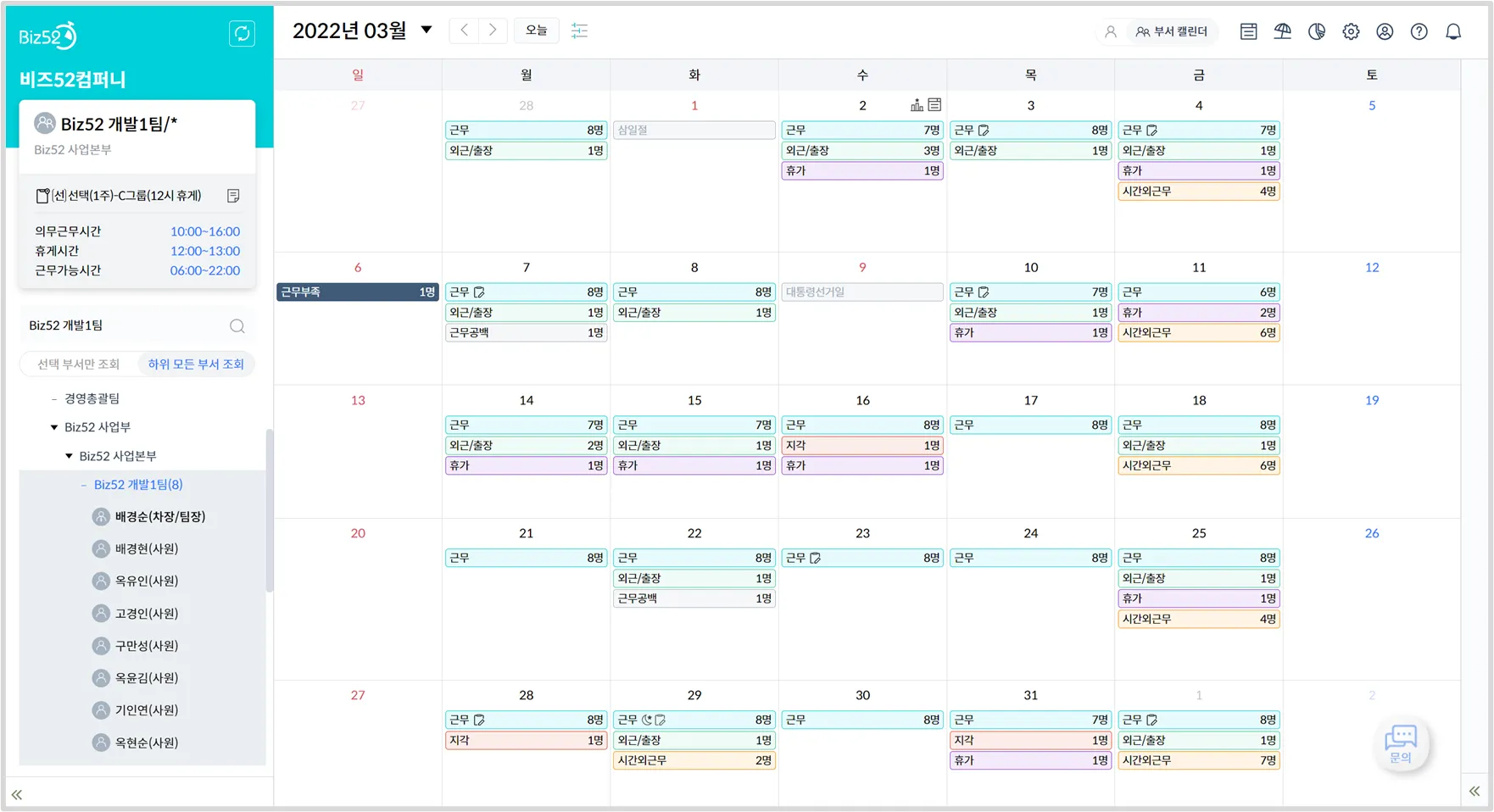
Task: Select employee 기인연(사원)
Action: (x=147, y=710)
